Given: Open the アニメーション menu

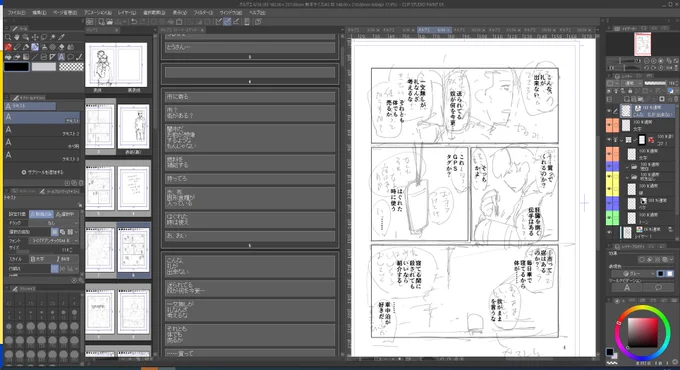Looking at the screenshot, I should [x=98, y=13].
